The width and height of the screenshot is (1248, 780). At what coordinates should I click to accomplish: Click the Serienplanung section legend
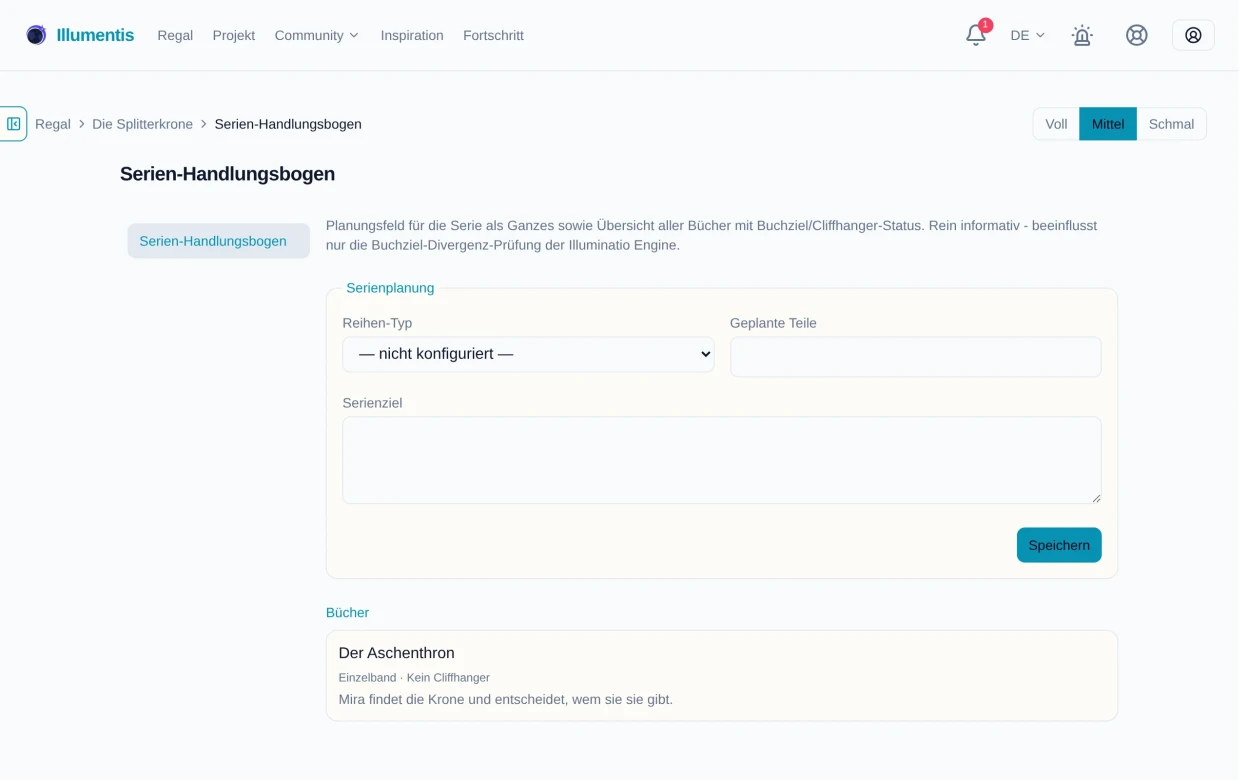pos(390,288)
